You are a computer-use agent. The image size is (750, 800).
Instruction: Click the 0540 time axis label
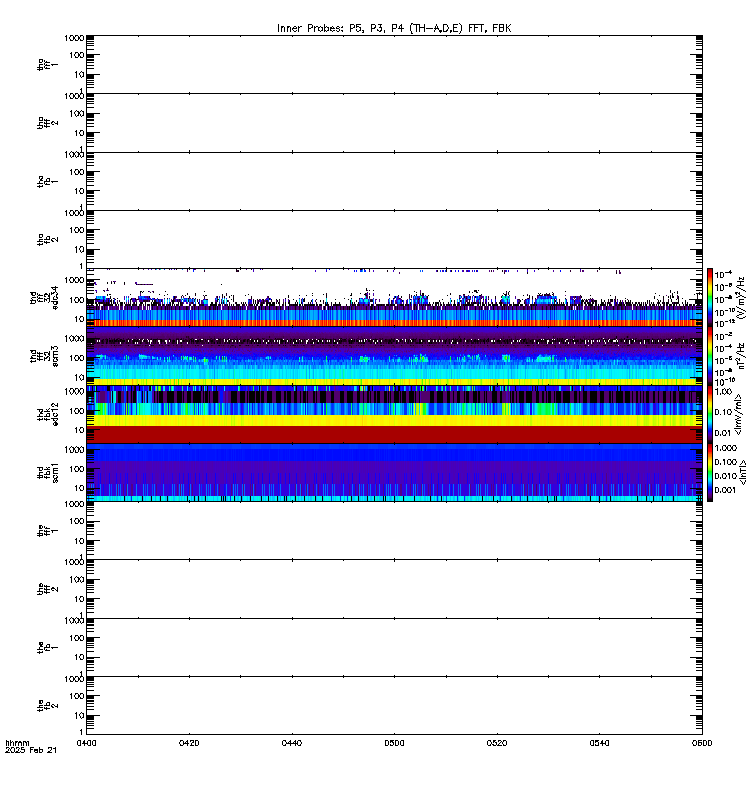599,743
